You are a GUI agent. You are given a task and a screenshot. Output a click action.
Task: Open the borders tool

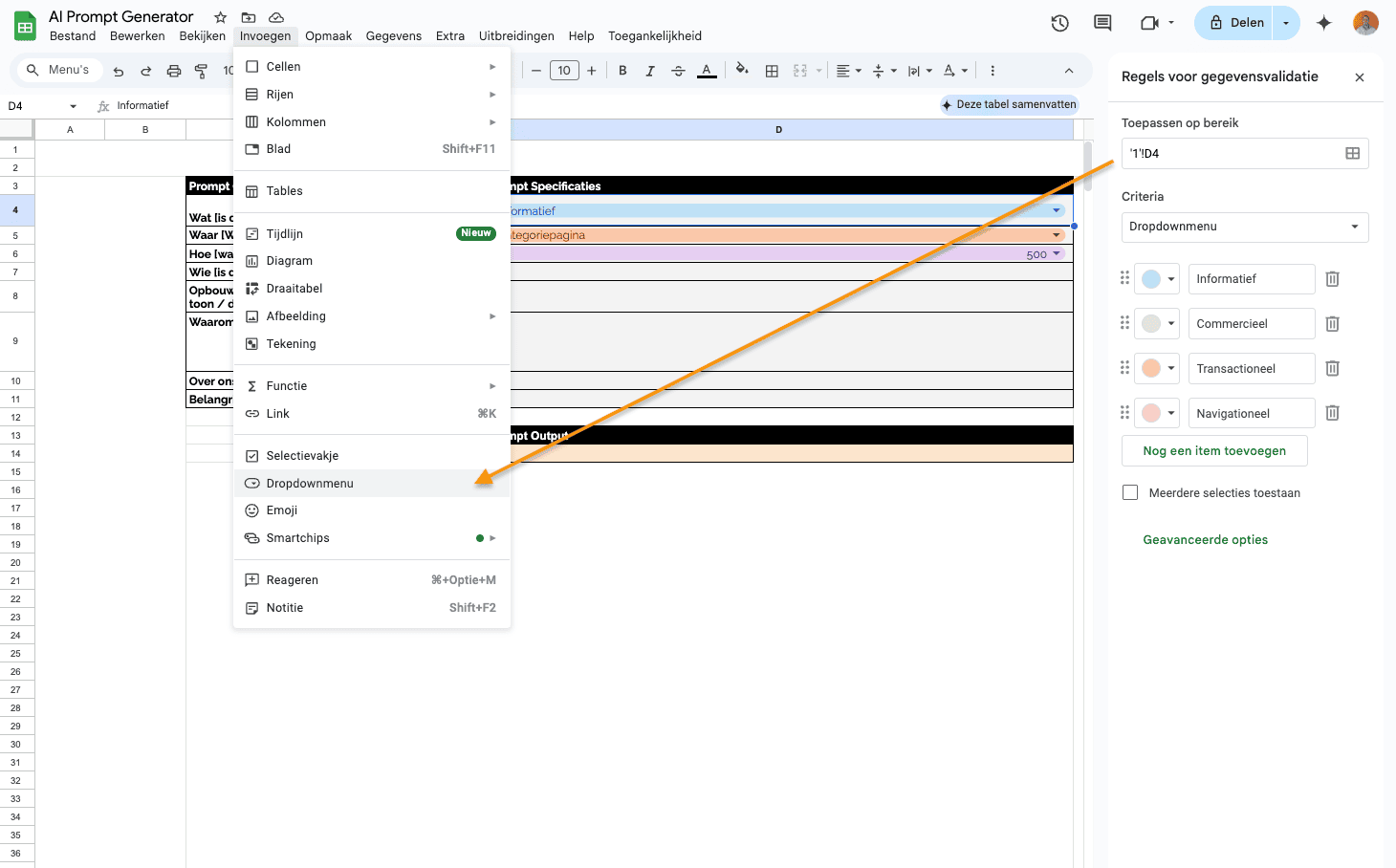click(x=772, y=71)
